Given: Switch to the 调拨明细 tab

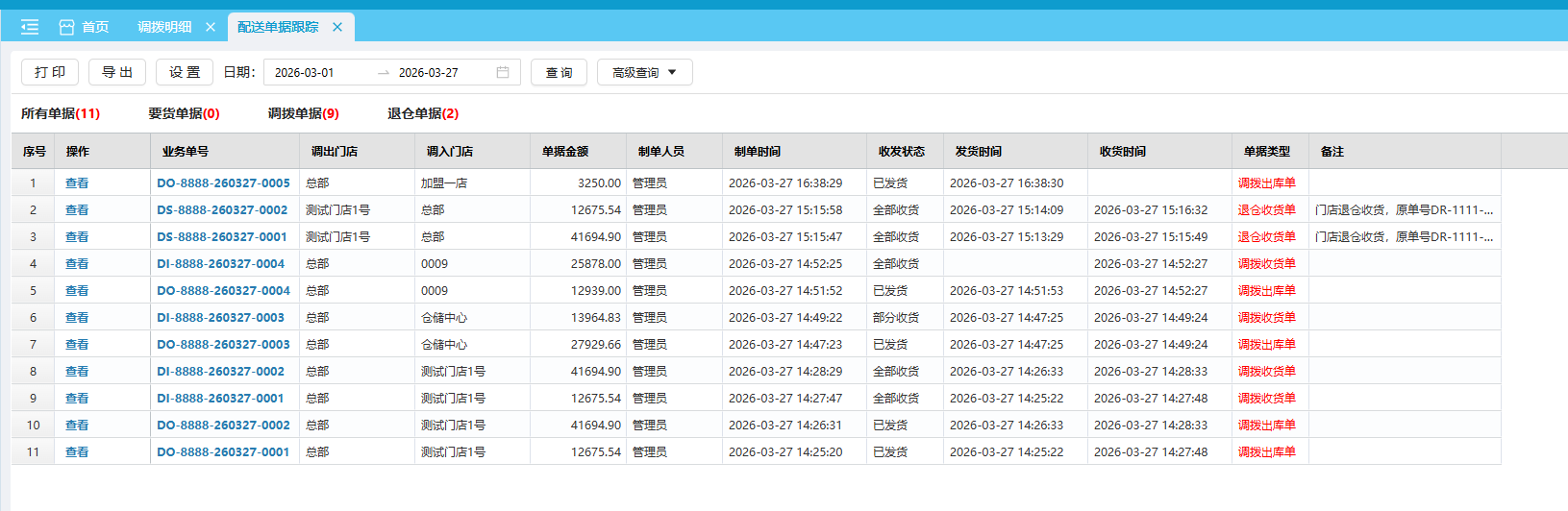Looking at the screenshot, I should tap(164, 27).
